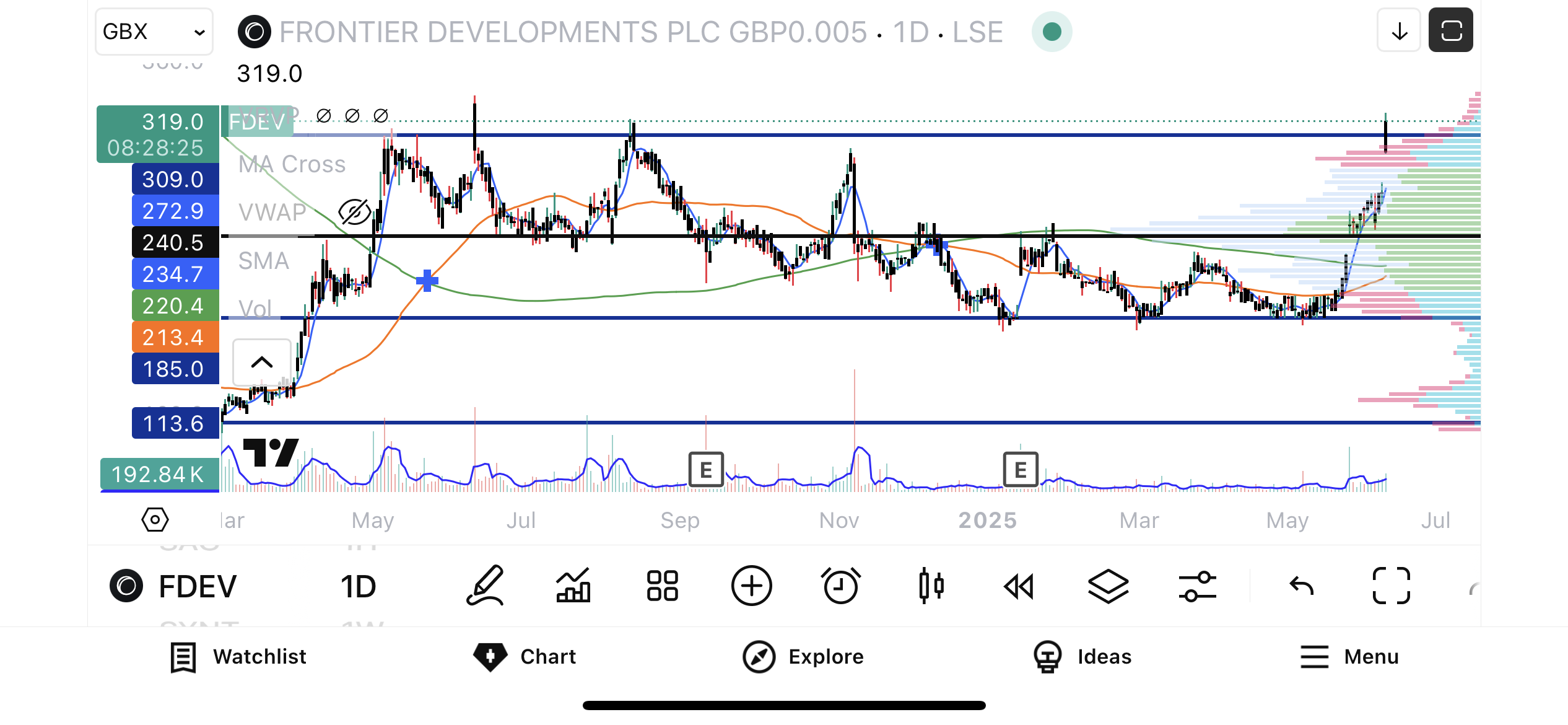Viewport: 1568px width, 725px height.
Task: Tap the Frontier Developments chart title
Action: point(641,32)
